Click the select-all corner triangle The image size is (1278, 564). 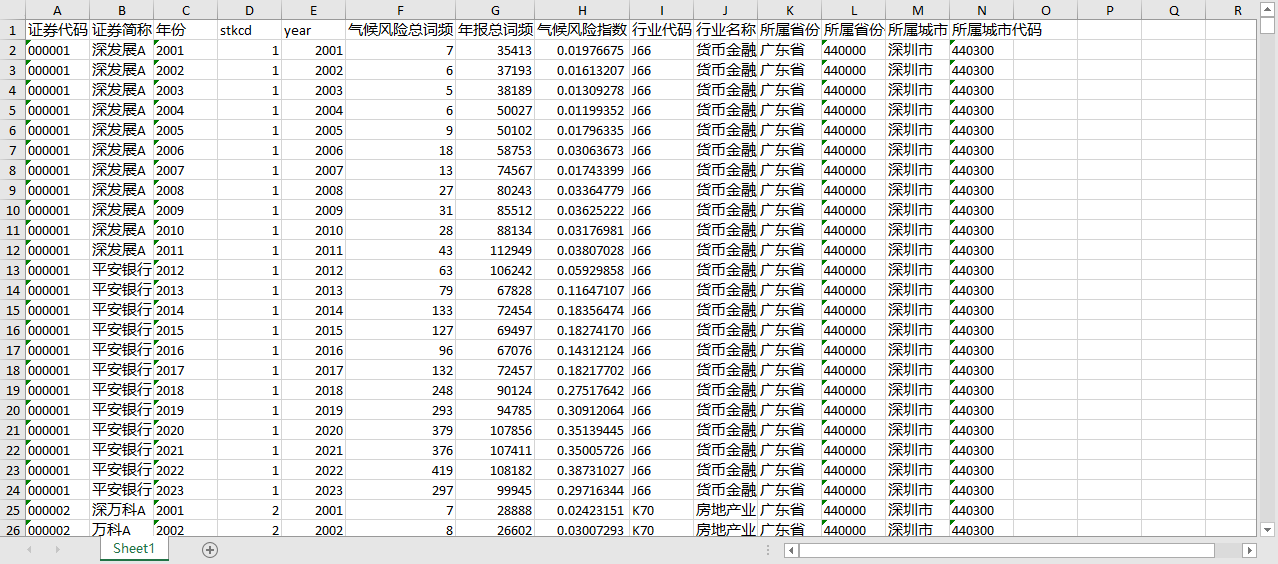12,10
